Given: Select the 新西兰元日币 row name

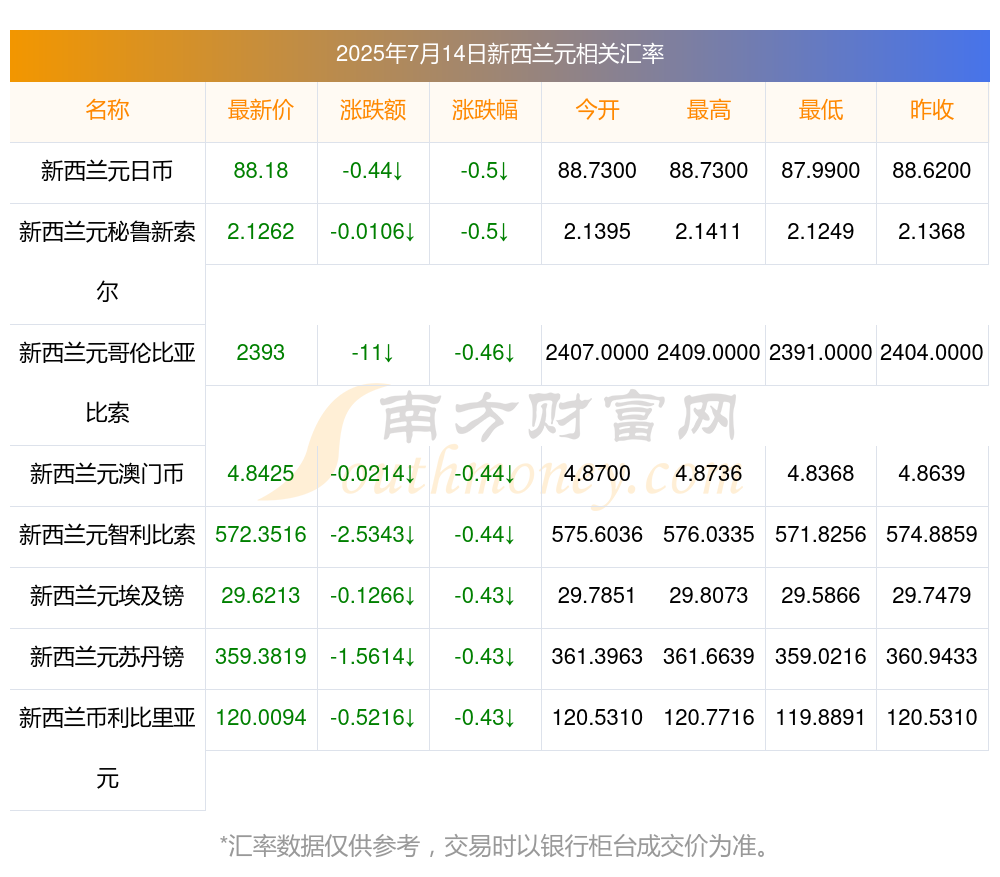Looking at the screenshot, I should [107, 171].
